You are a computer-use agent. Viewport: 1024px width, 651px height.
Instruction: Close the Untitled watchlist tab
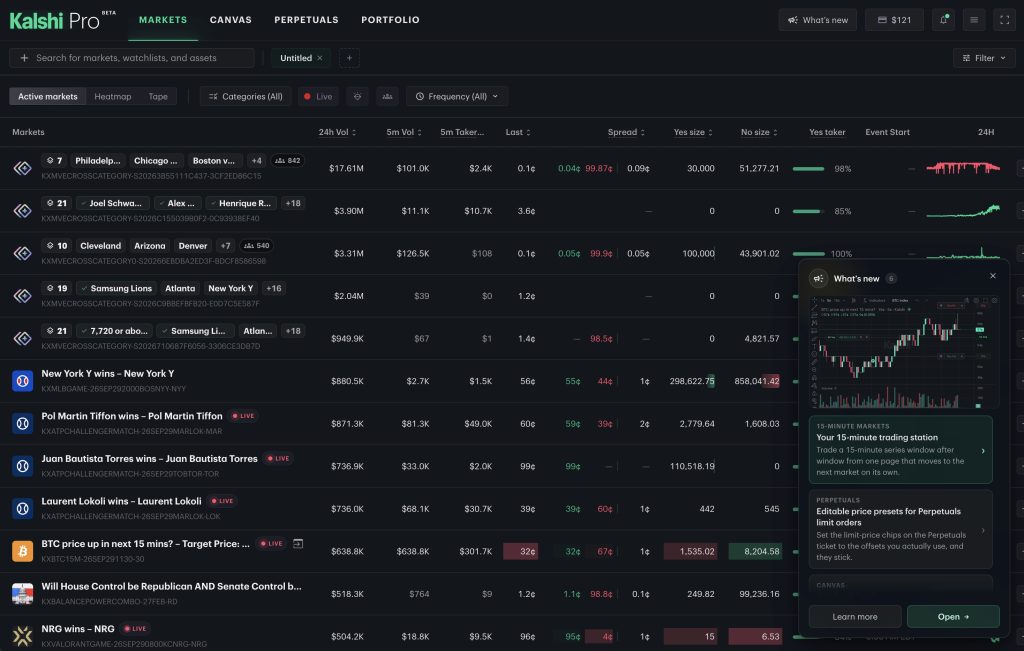(320, 58)
